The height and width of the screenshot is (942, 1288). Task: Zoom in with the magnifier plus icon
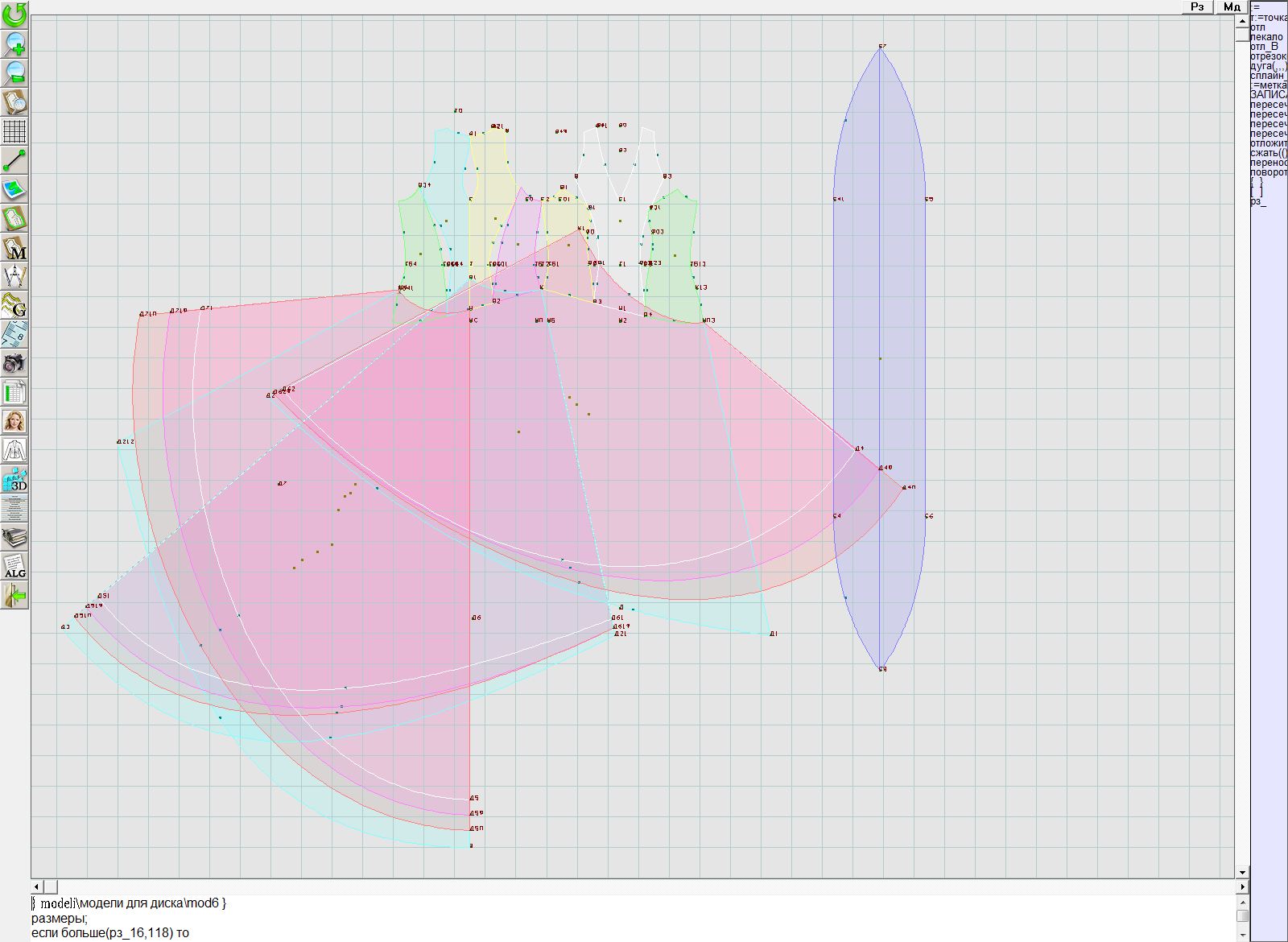coord(14,43)
